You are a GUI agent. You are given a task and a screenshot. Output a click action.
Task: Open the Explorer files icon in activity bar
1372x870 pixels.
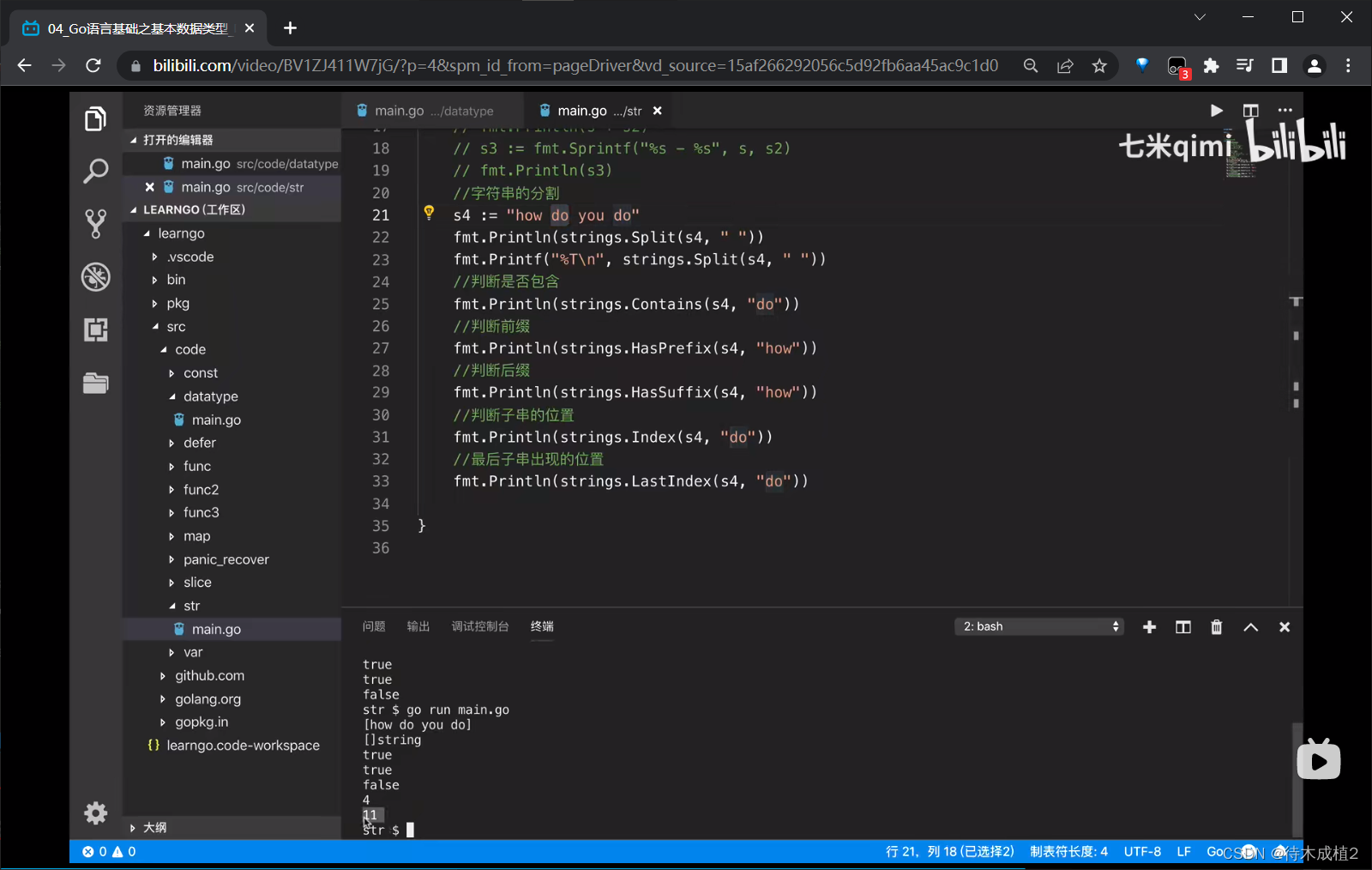95,118
